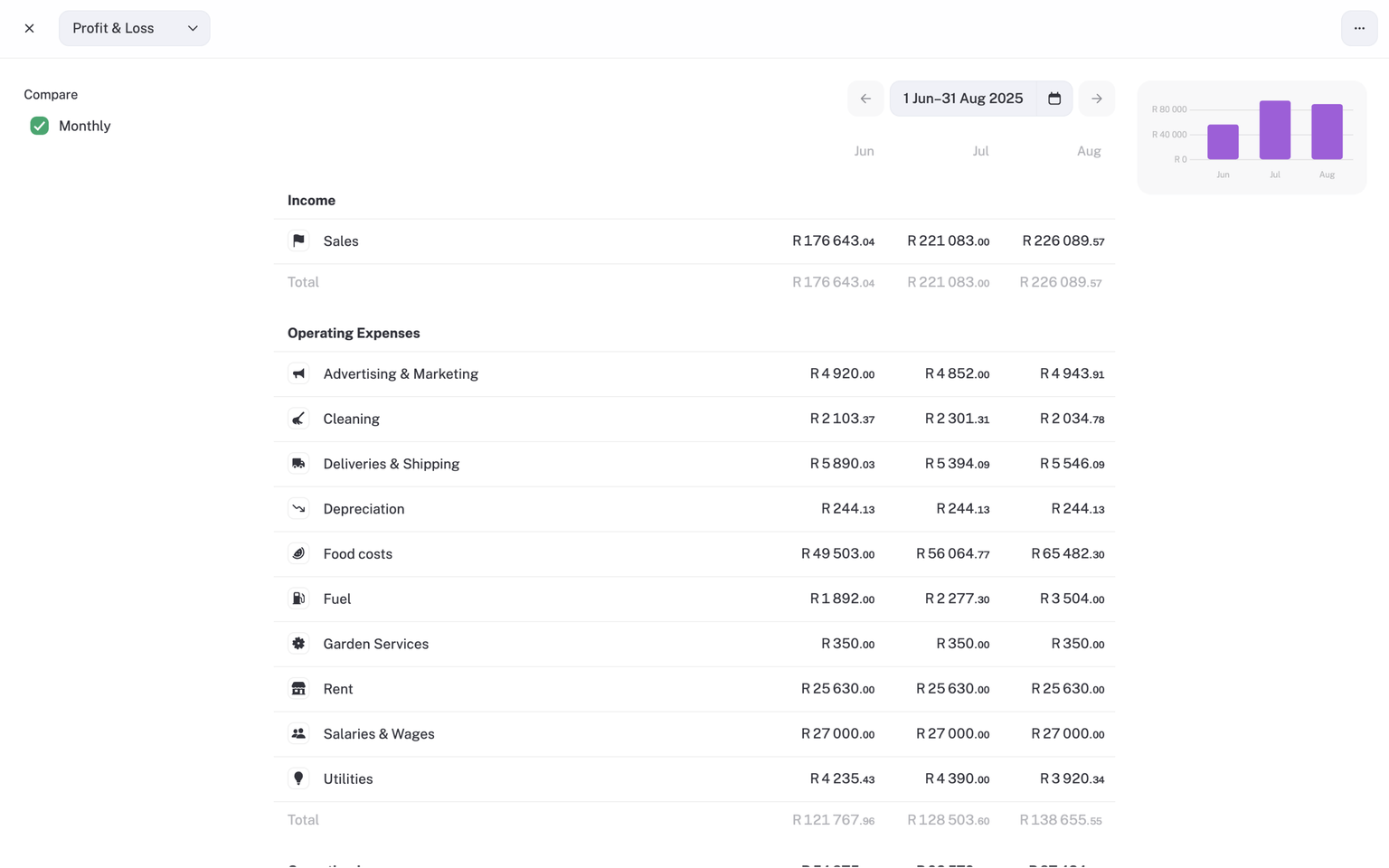1389x868 pixels.
Task: Click the July bar in the chart
Action: click(x=1274, y=130)
